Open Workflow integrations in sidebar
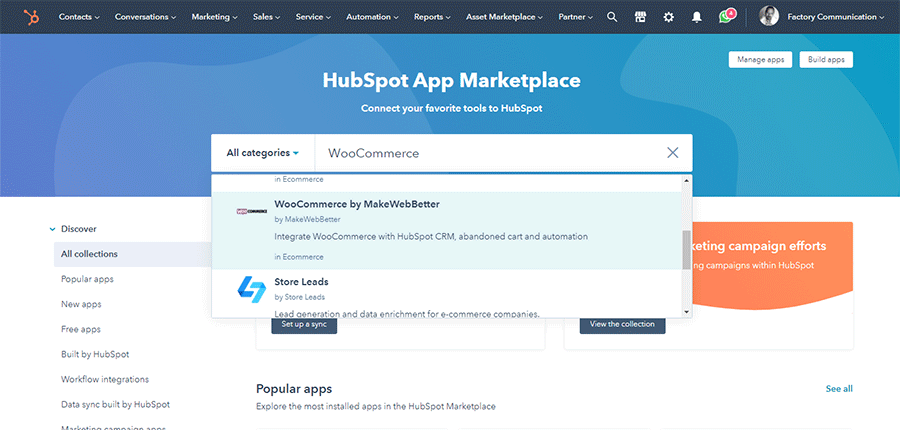 [x=105, y=379]
